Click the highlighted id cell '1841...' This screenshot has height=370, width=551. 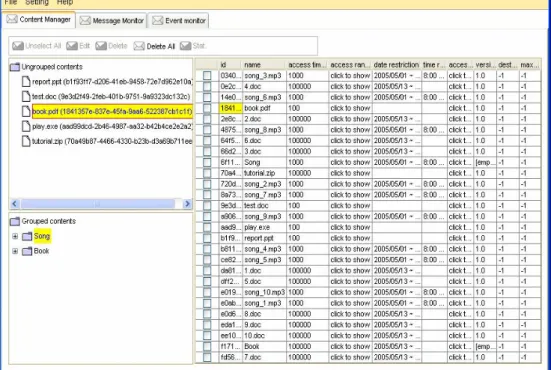[x=230, y=108]
